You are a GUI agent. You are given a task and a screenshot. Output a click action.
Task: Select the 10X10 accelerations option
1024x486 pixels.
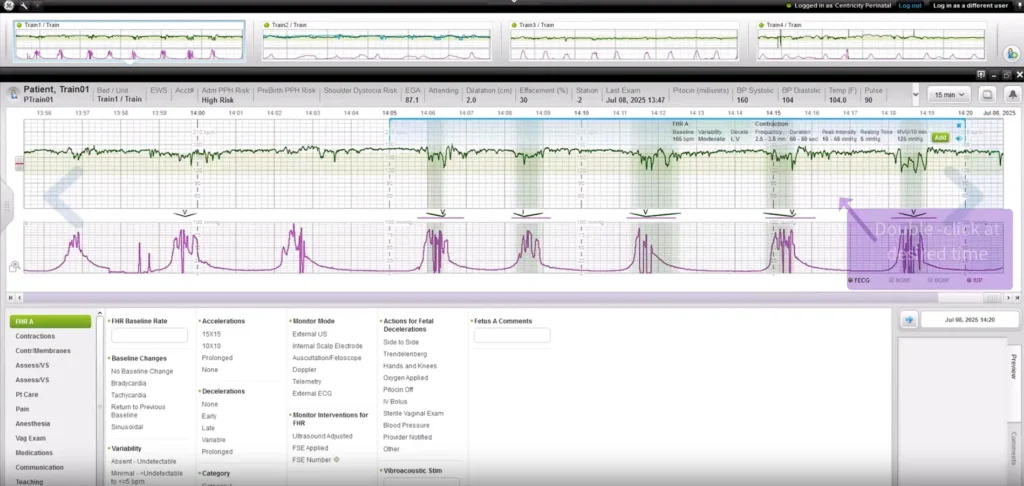point(211,346)
